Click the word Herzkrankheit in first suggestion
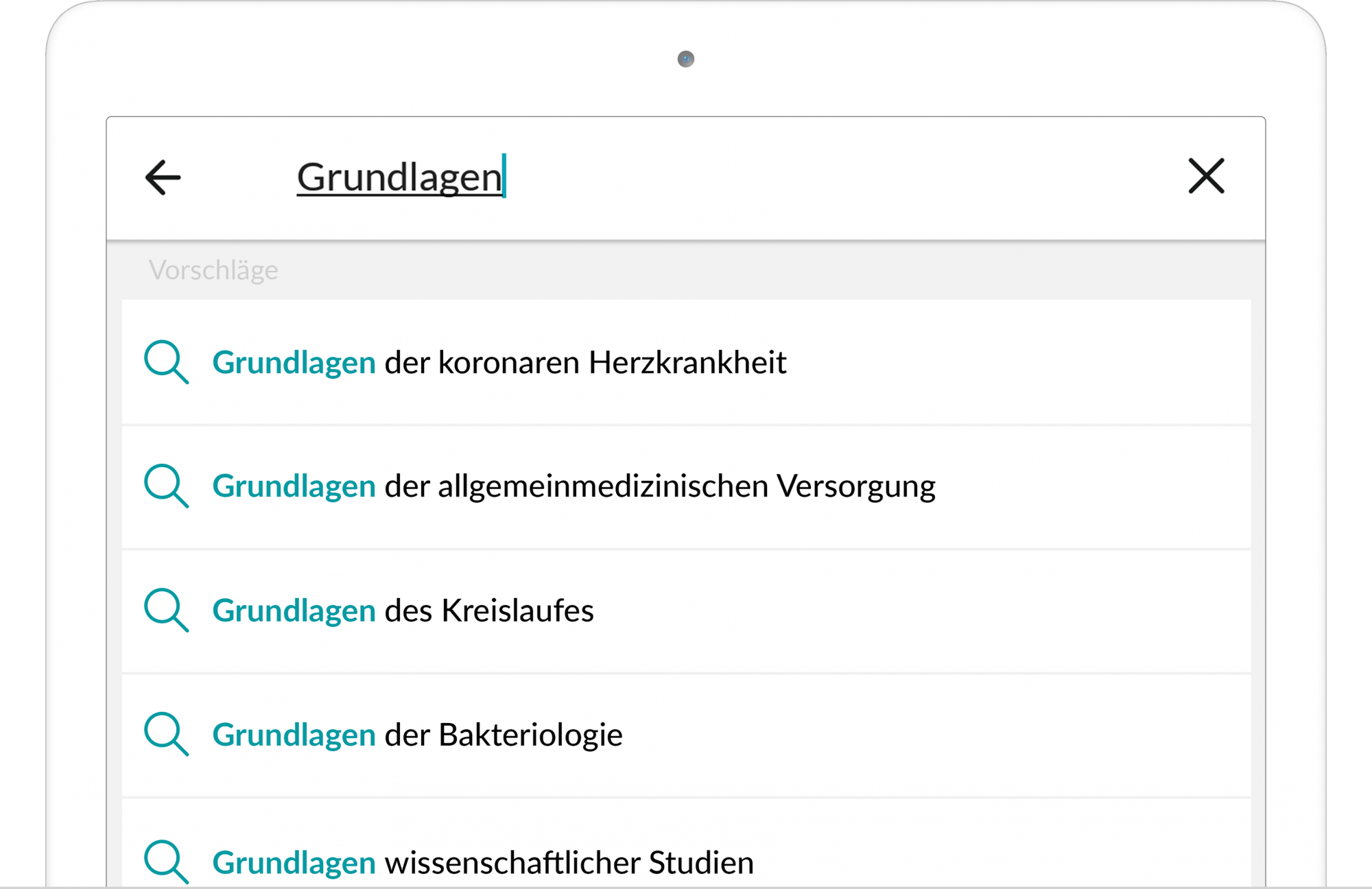 687,362
